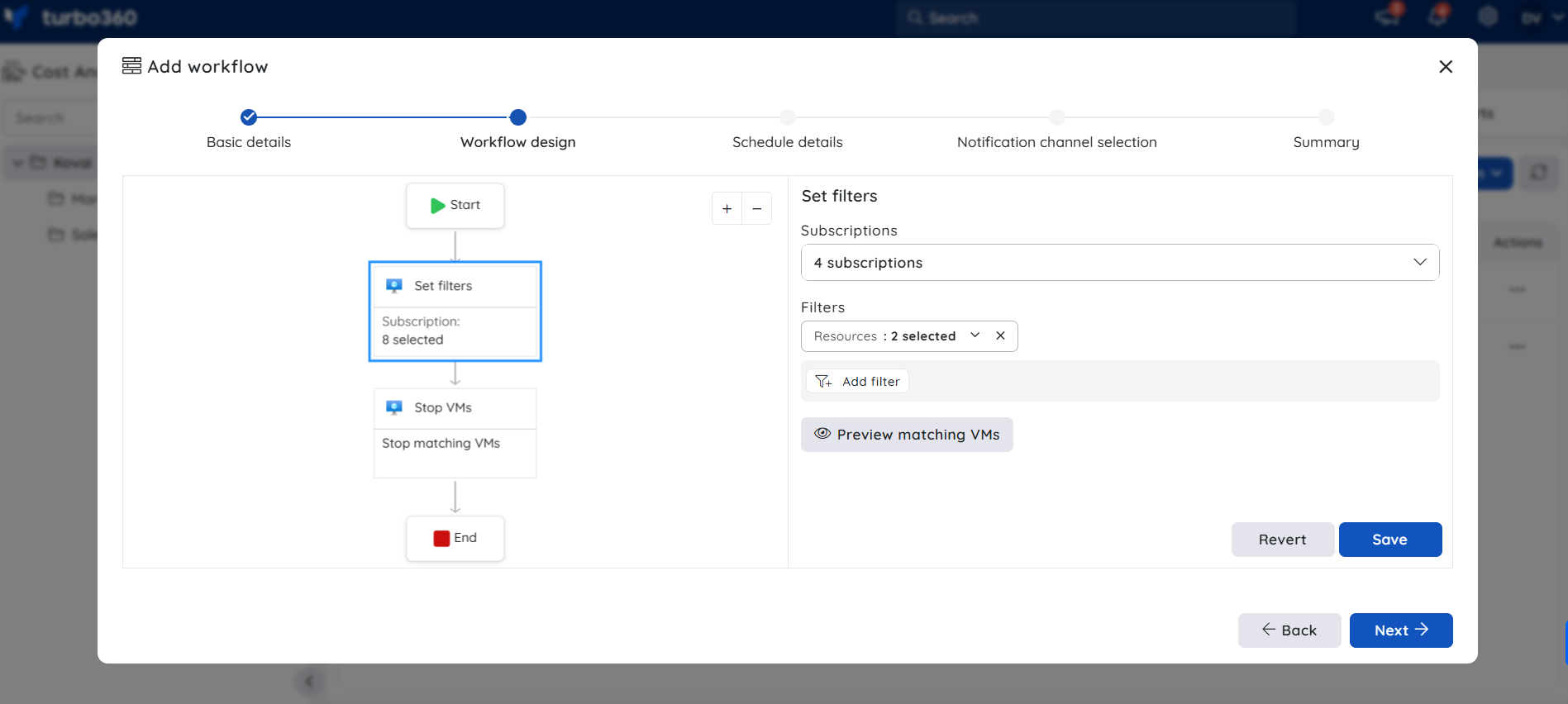Image resolution: width=1568 pixels, height=704 pixels.
Task: Focus the top Search bar in background
Action: pyautogui.click(x=1095, y=17)
